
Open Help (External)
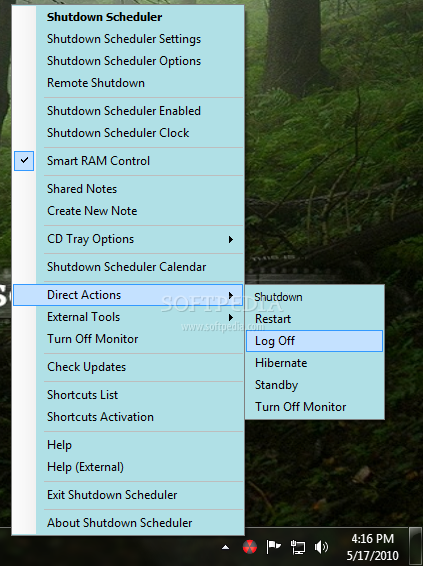(x=128, y=467)
